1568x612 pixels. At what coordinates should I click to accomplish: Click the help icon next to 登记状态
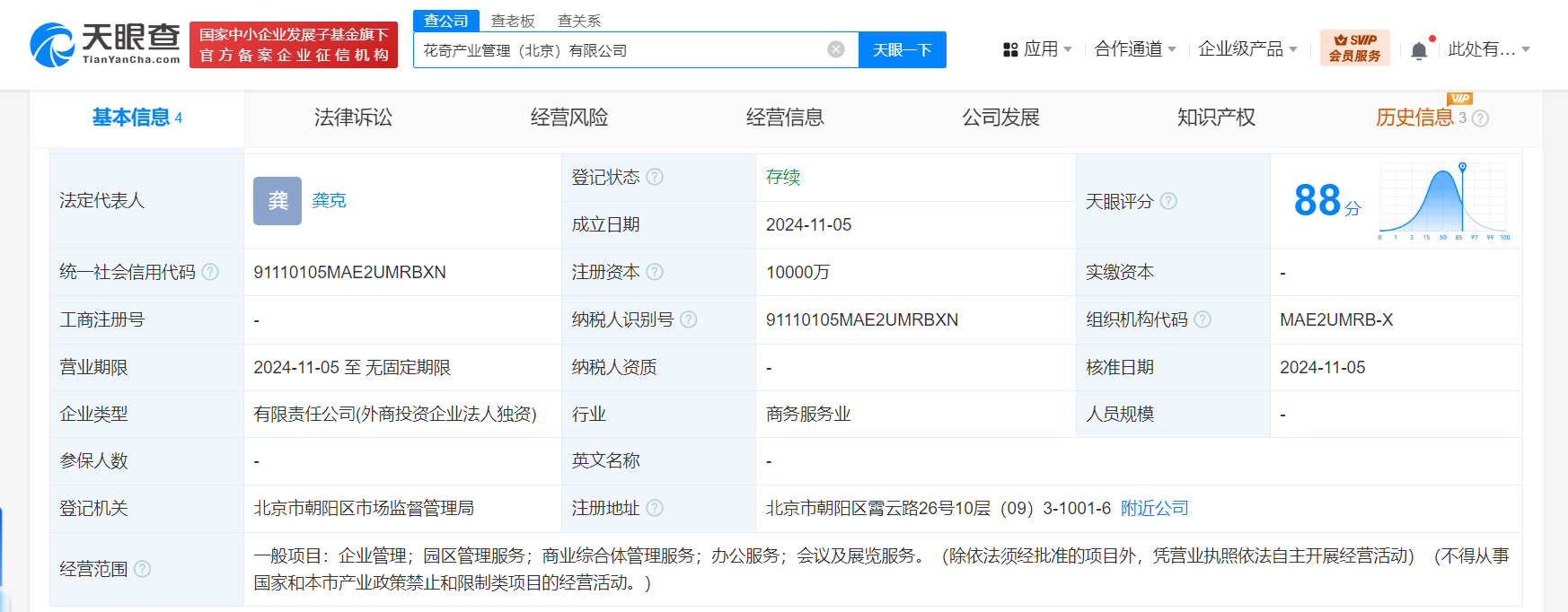655,177
